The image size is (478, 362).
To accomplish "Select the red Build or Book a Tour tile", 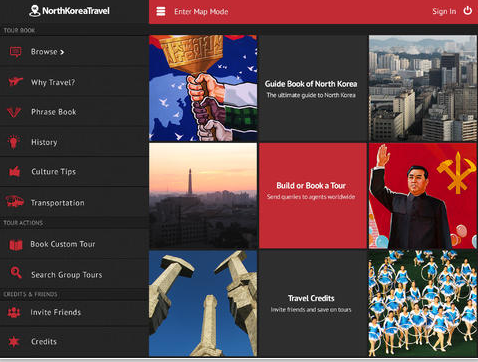I will click(313, 196).
